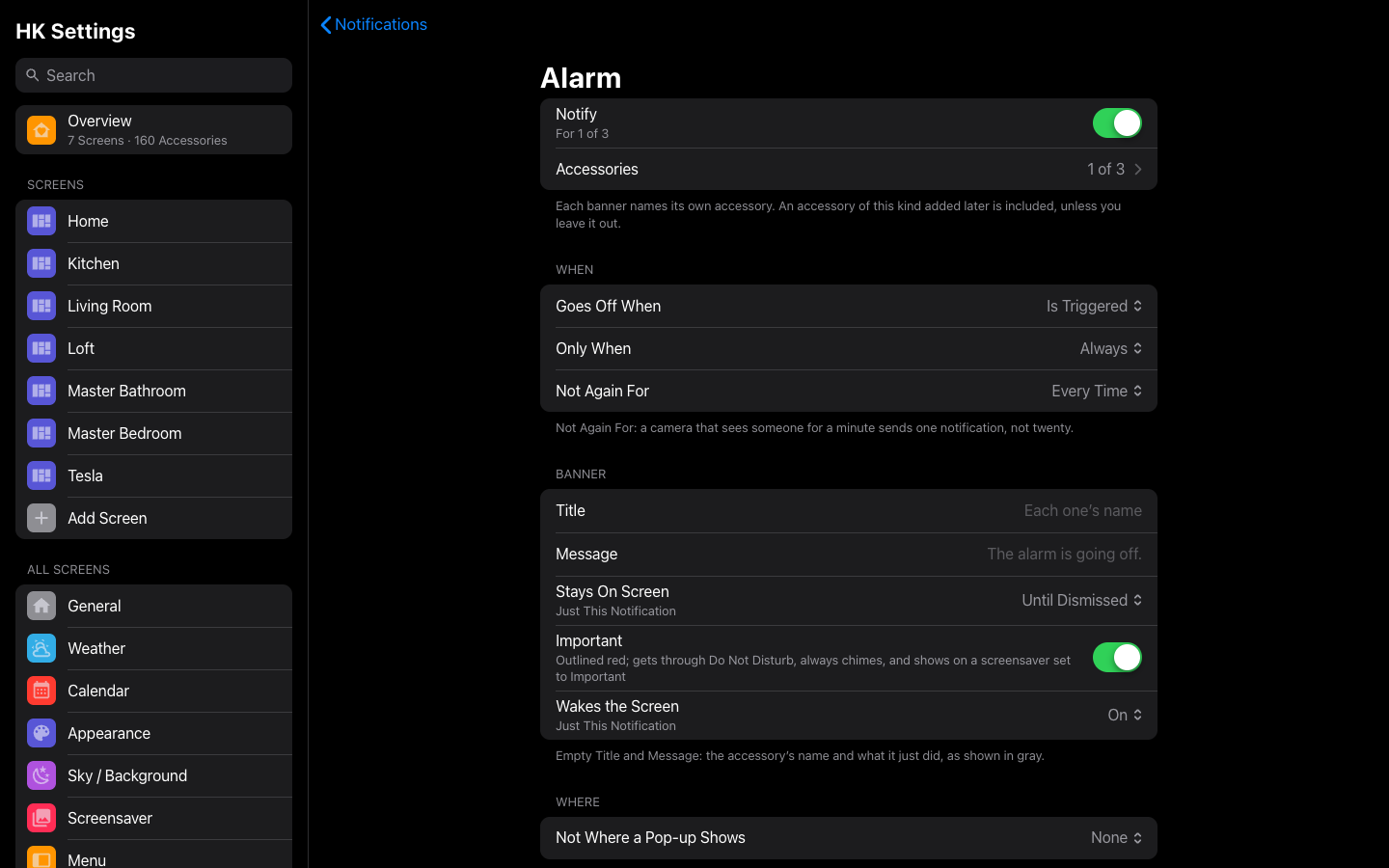Click the sidebar Search field
Screen dimensions: 1389x868
[x=154, y=75]
